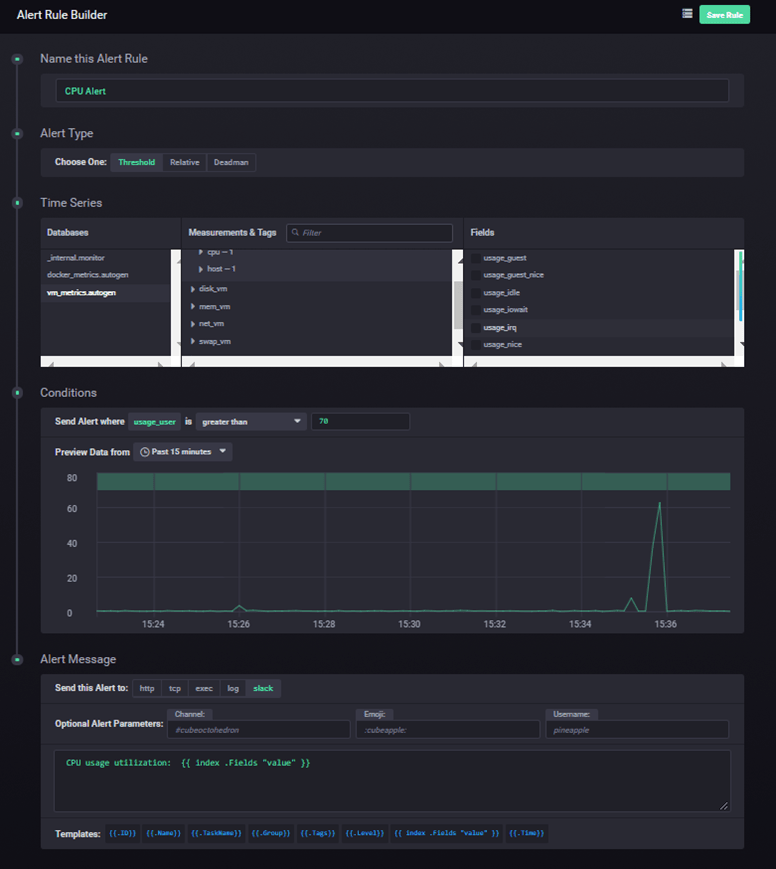This screenshot has width=776, height=869.
Task: Click the Alert Type step marker
Action: (x=17, y=133)
